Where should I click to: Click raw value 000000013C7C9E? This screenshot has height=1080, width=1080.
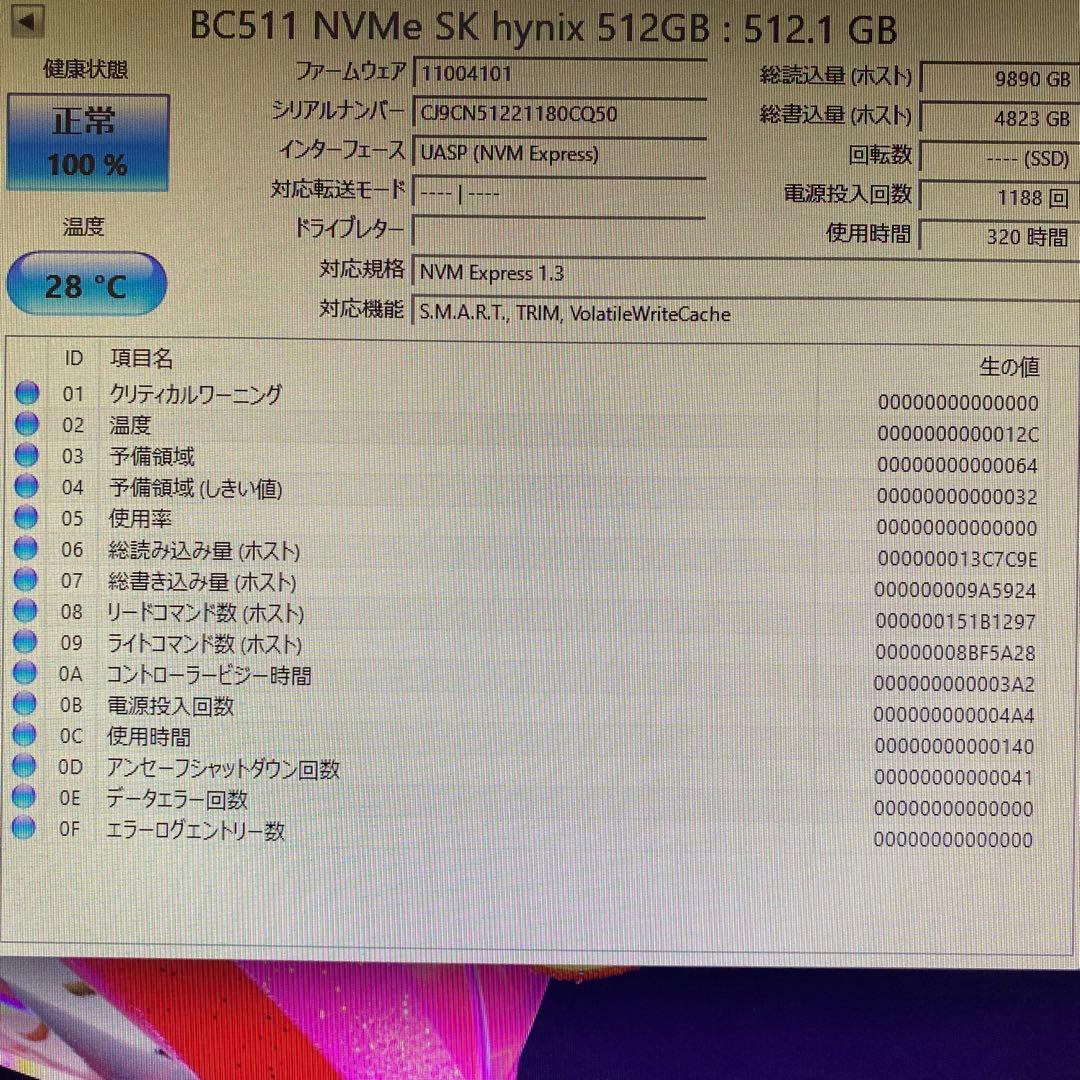(957, 559)
